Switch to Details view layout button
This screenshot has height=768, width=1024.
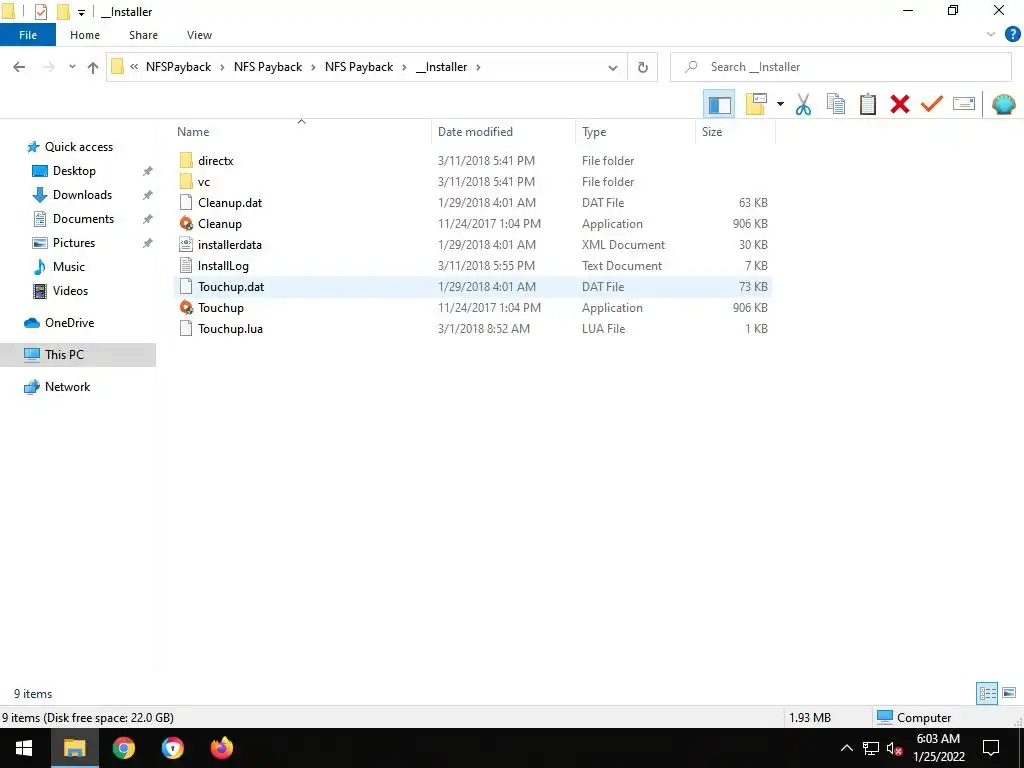pos(987,693)
